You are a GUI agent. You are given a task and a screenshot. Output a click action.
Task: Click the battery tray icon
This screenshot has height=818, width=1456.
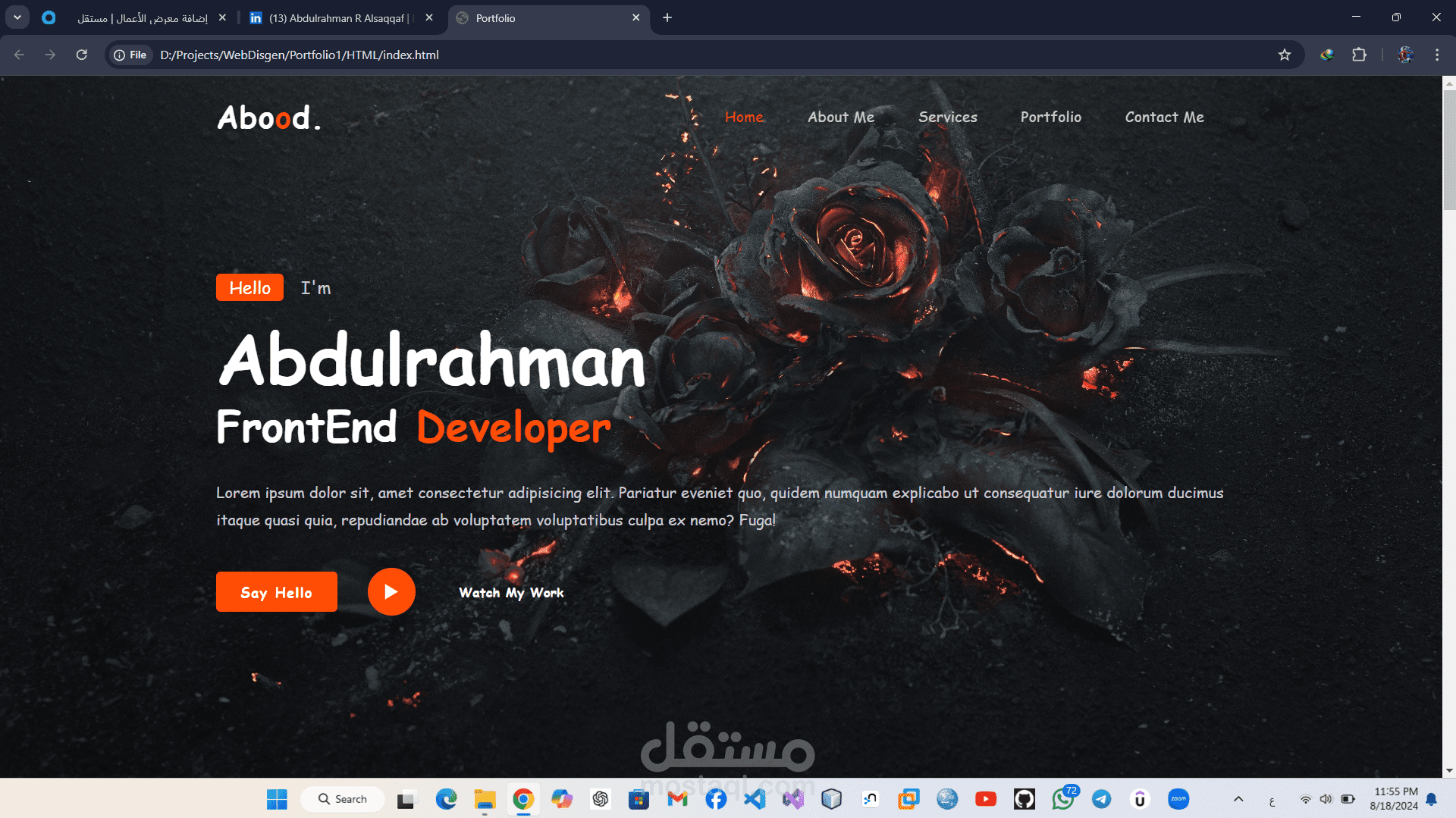pyautogui.click(x=1348, y=799)
